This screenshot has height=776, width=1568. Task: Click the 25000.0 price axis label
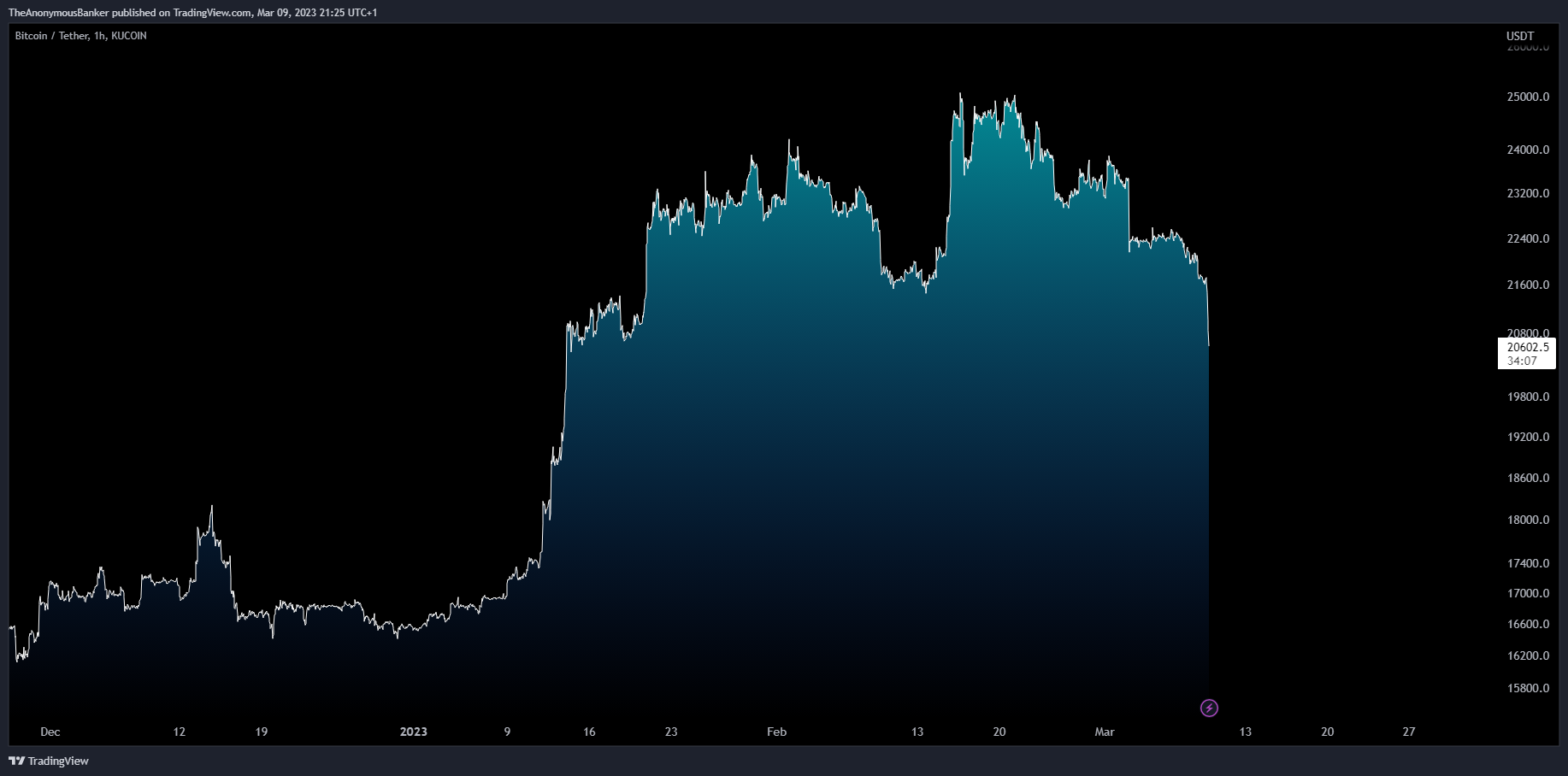click(1528, 97)
